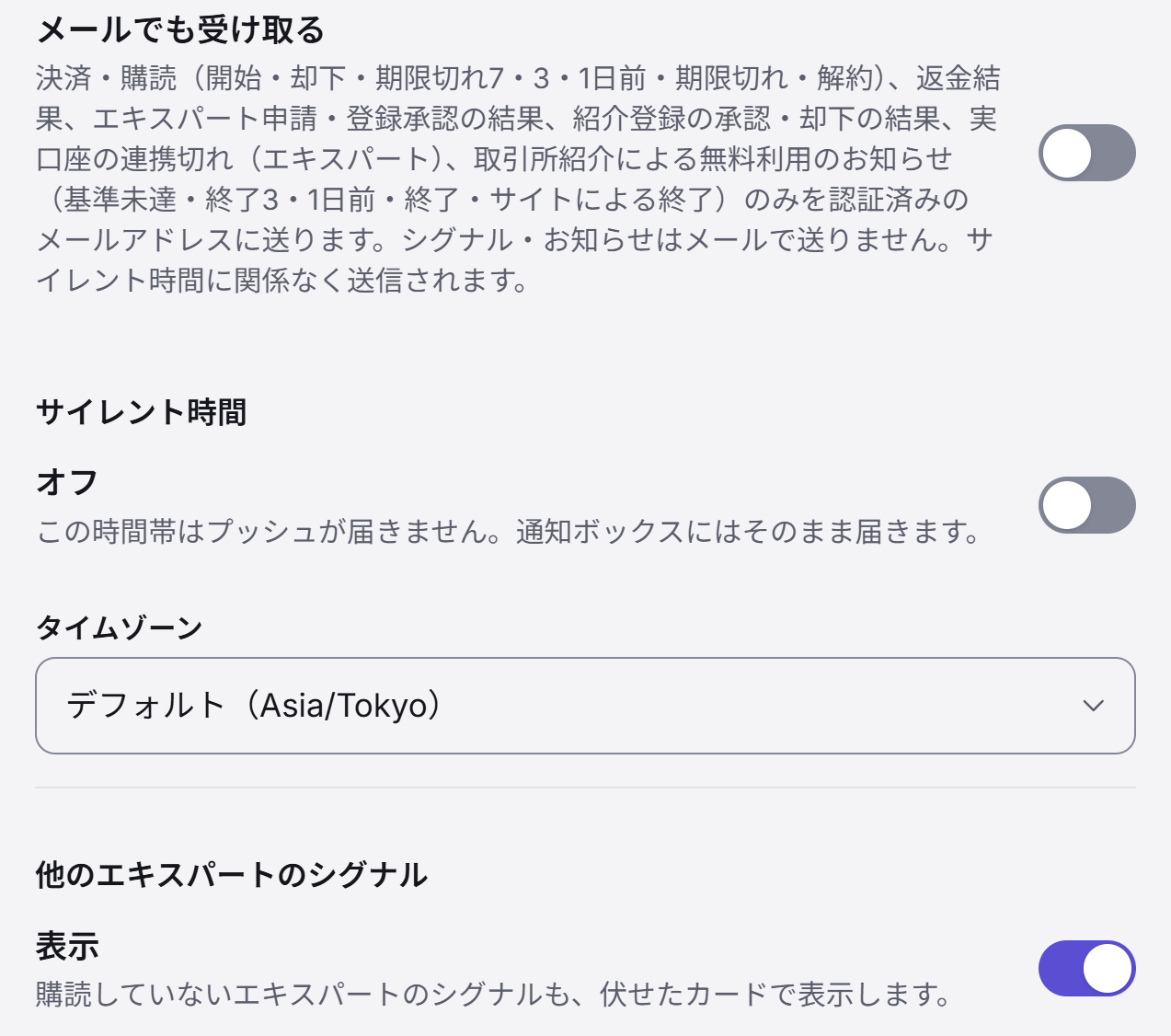
Task: Select the デフォルト（Asia/Tokyo）text in combo box
Action: pyautogui.click(x=254, y=706)
